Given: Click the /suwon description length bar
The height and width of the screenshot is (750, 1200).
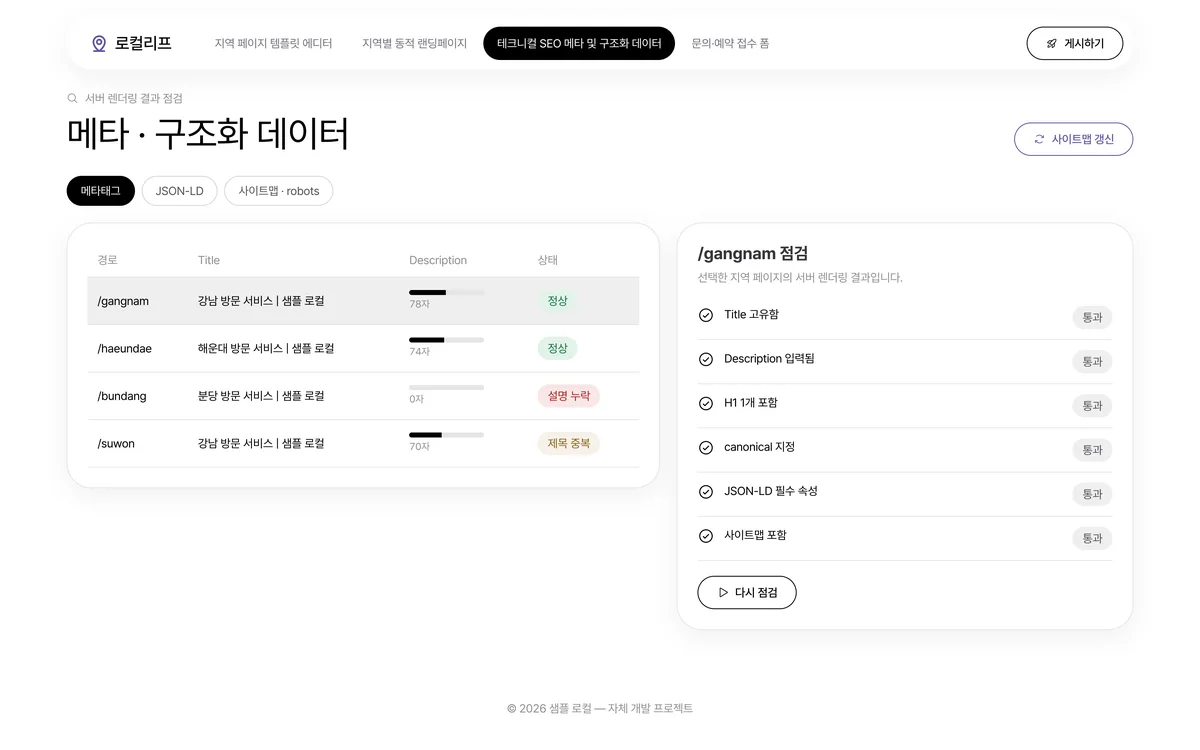Looking at the screenshot, I should [x=446, y=435].
